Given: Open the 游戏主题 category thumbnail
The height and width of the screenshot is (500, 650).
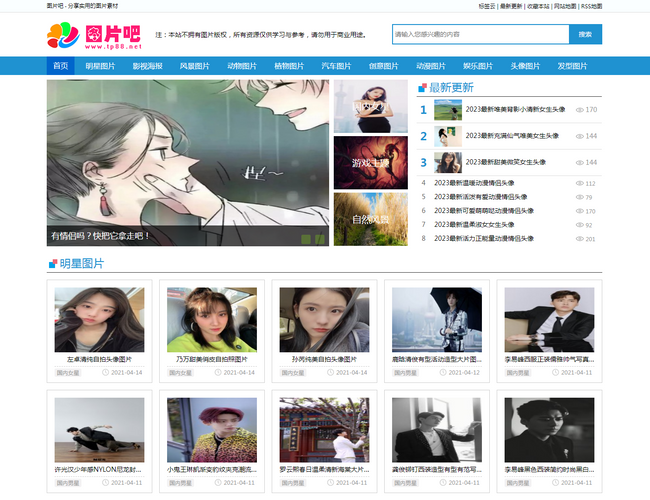Looking at the screenshot, I should [x=370, y=162].
